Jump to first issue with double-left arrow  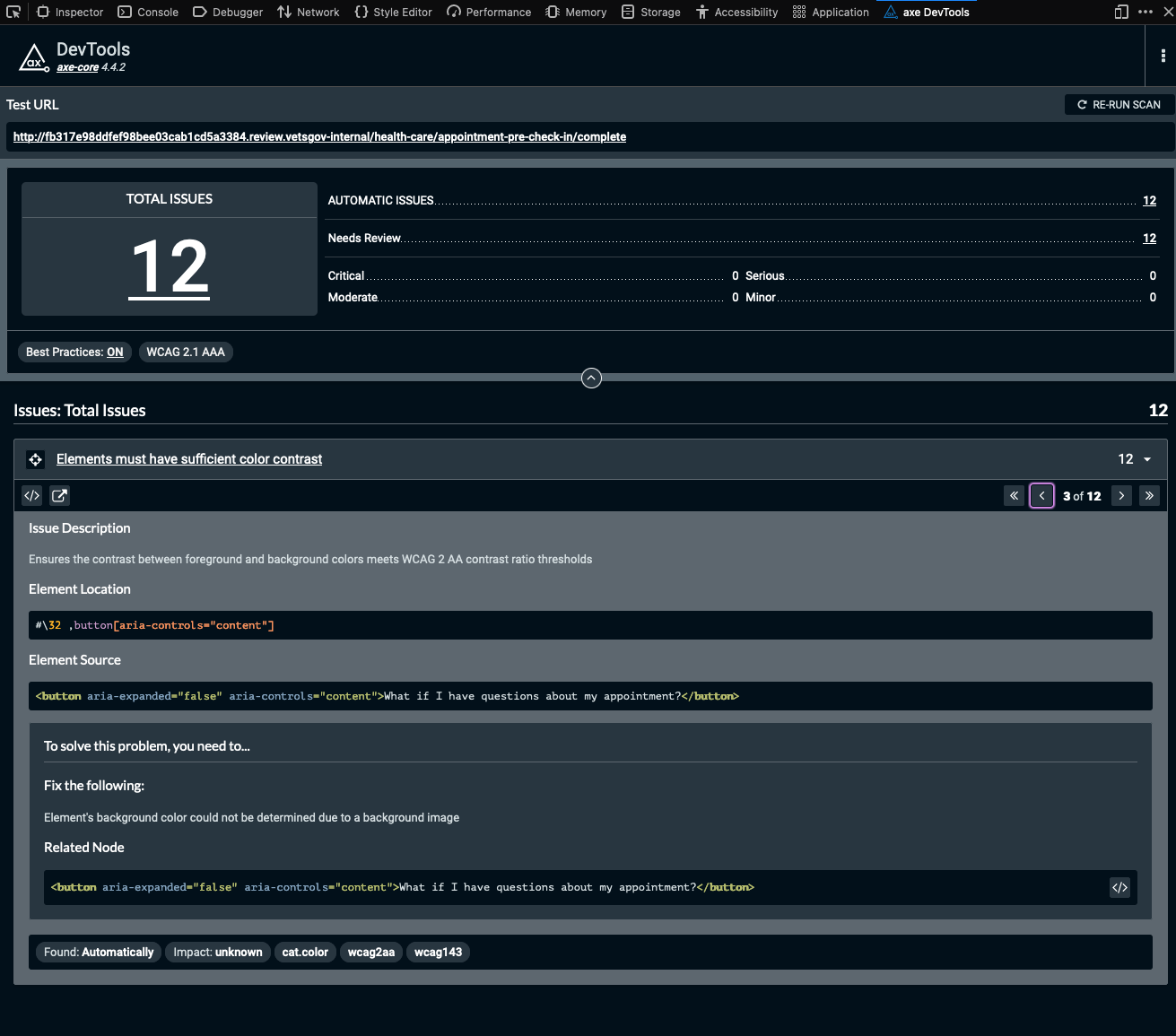(x=1014, y=495)
